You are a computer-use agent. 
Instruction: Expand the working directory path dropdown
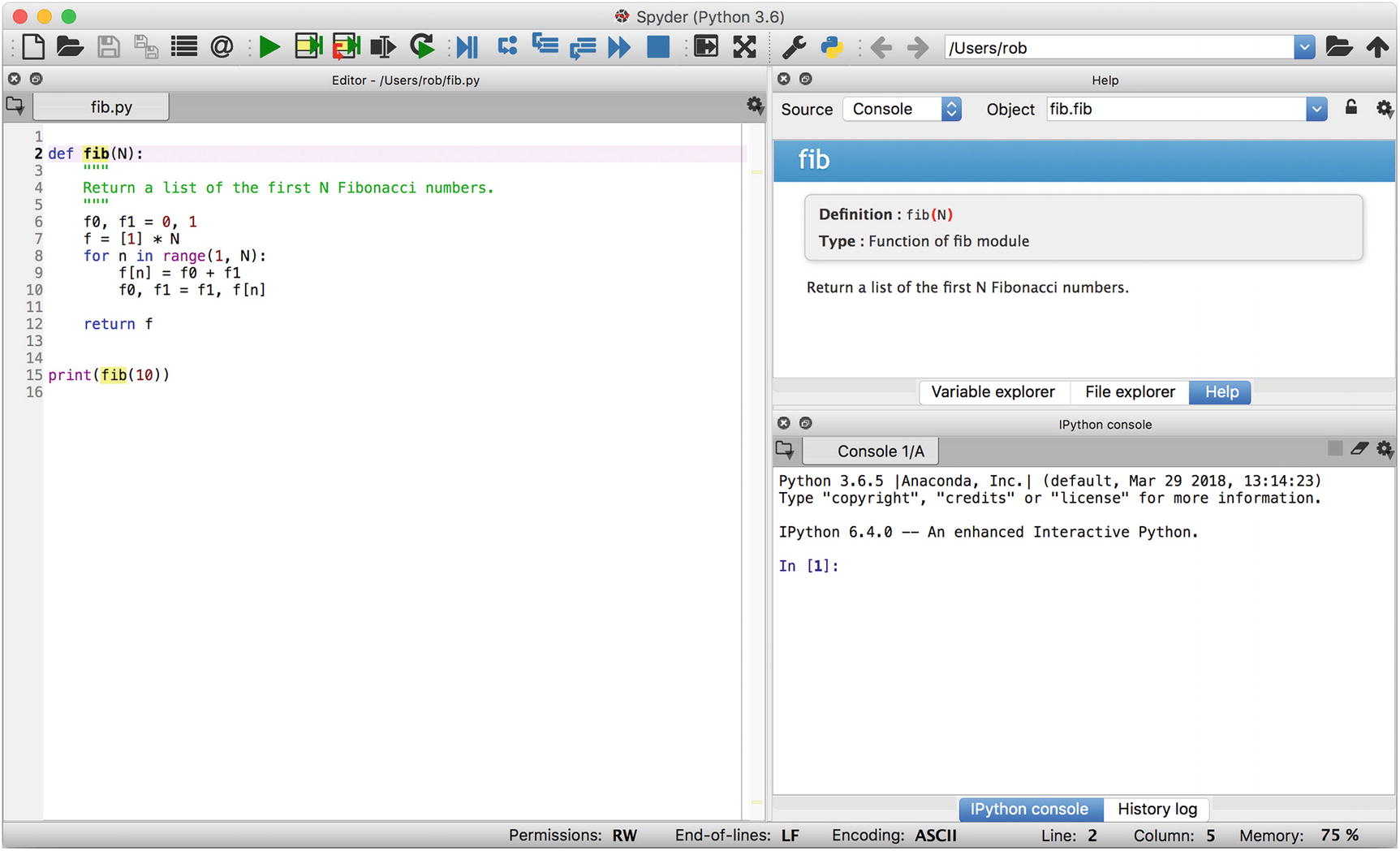(1303, 47)
